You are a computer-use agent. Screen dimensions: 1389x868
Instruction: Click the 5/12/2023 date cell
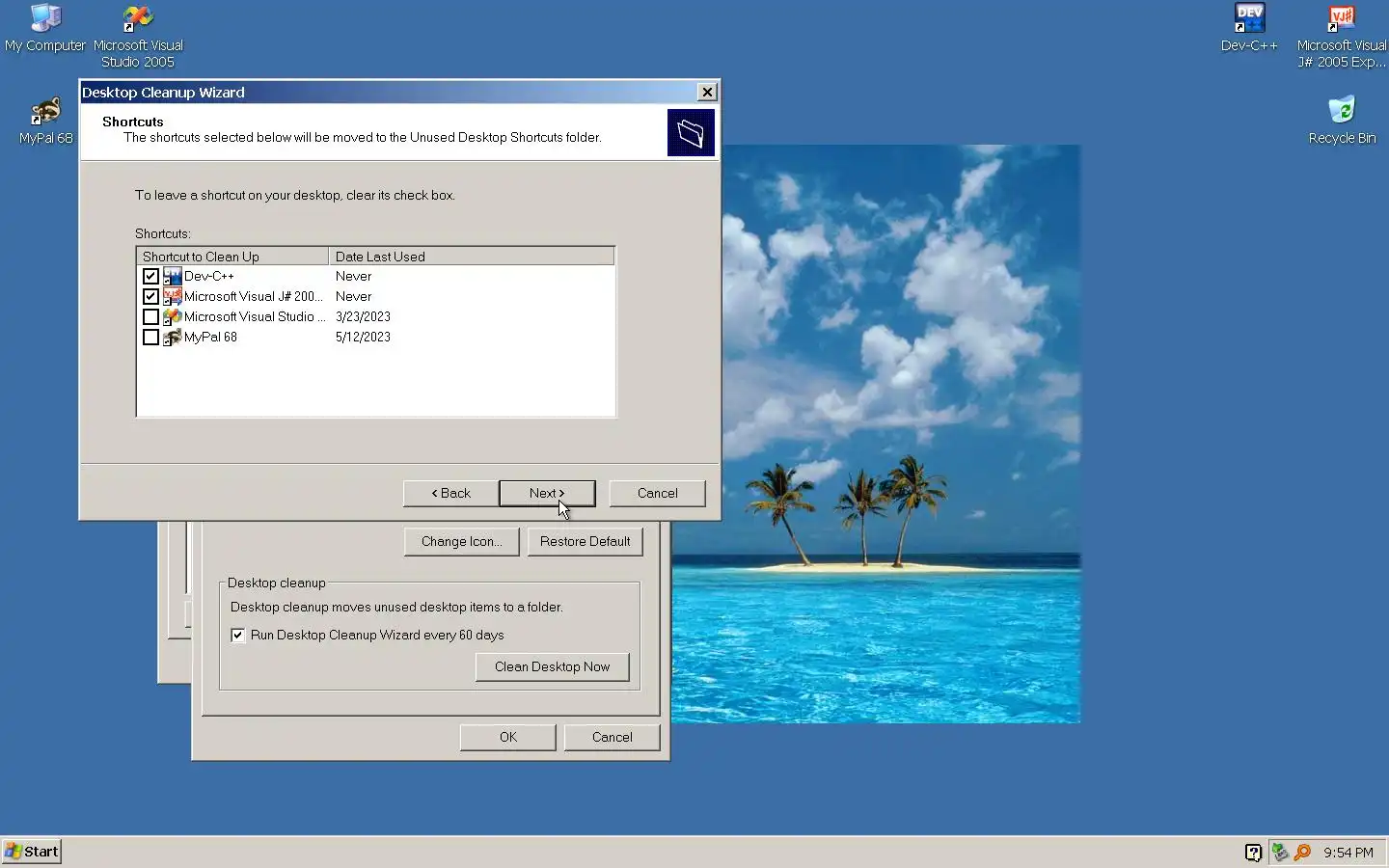coord(363,338)
